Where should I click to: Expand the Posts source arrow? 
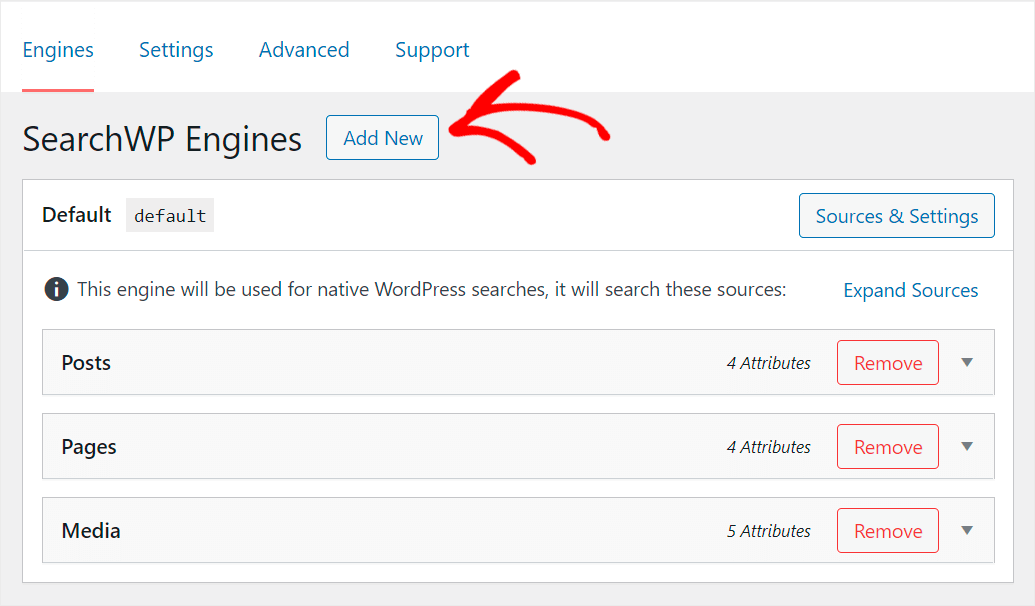coord(967,362)
